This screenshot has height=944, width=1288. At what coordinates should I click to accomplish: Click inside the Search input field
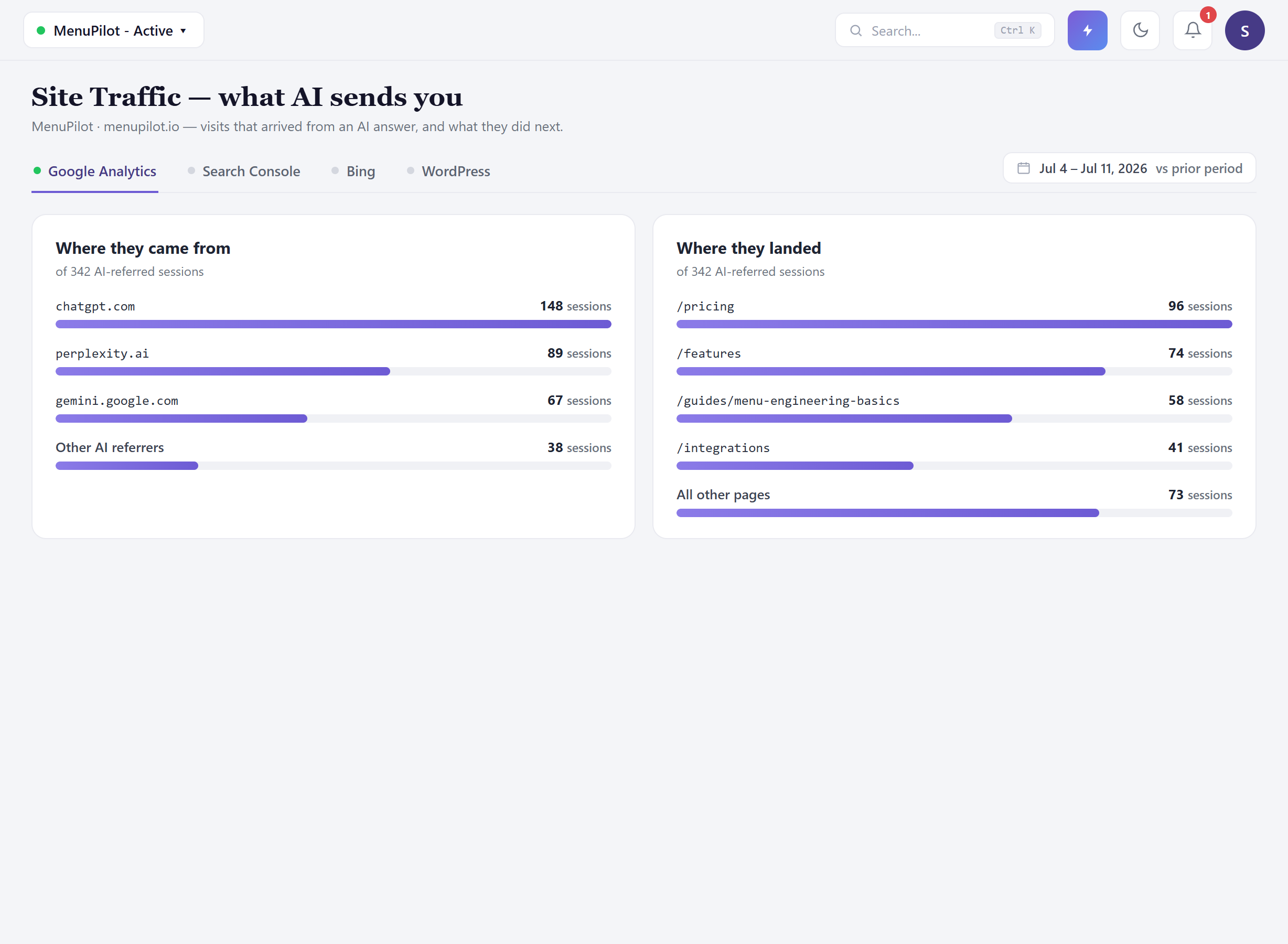click(x=944, y=31)
